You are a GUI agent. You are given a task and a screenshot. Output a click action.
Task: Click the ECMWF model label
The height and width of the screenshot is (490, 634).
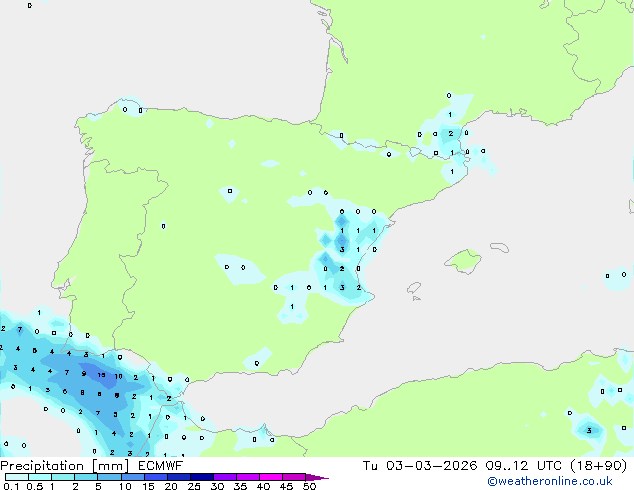click(x=161, y=466)
